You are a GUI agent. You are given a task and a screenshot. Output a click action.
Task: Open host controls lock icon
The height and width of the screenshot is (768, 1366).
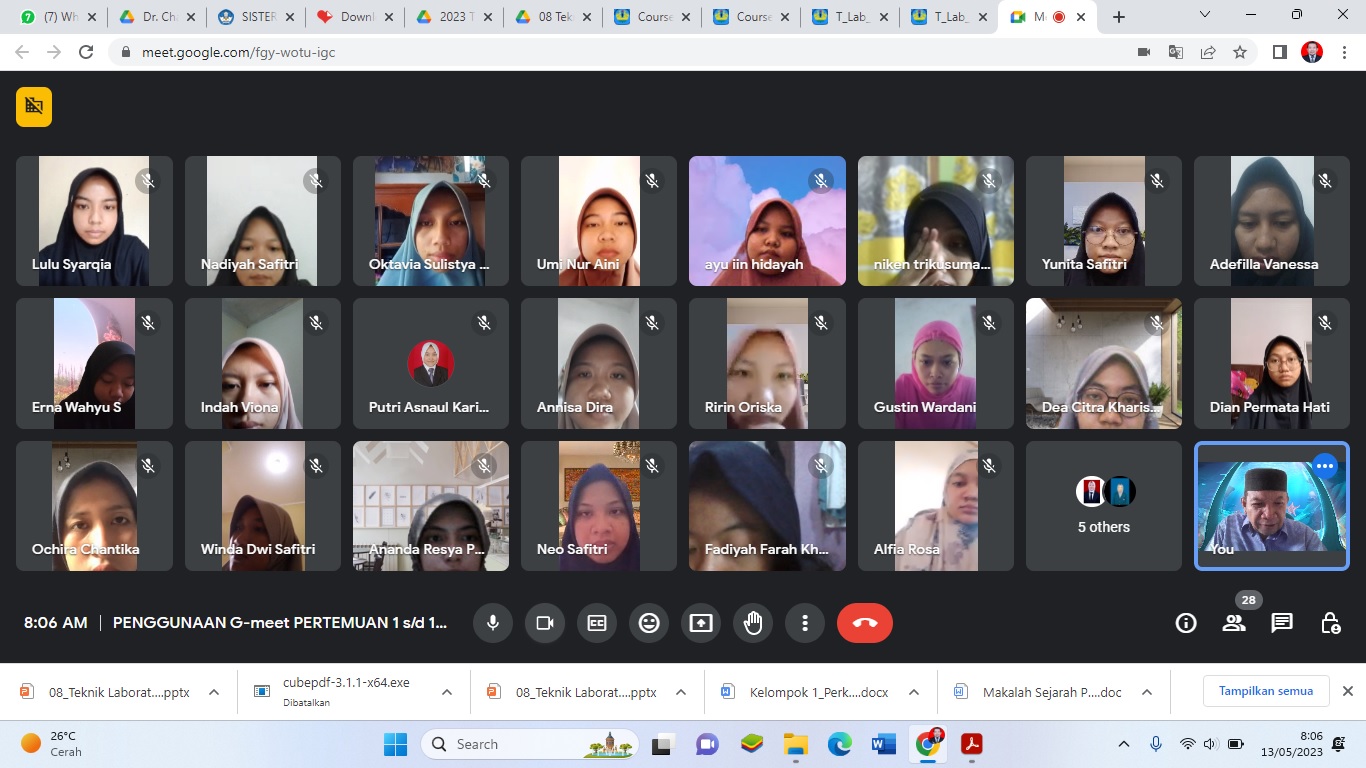(x=1330, y=623)
